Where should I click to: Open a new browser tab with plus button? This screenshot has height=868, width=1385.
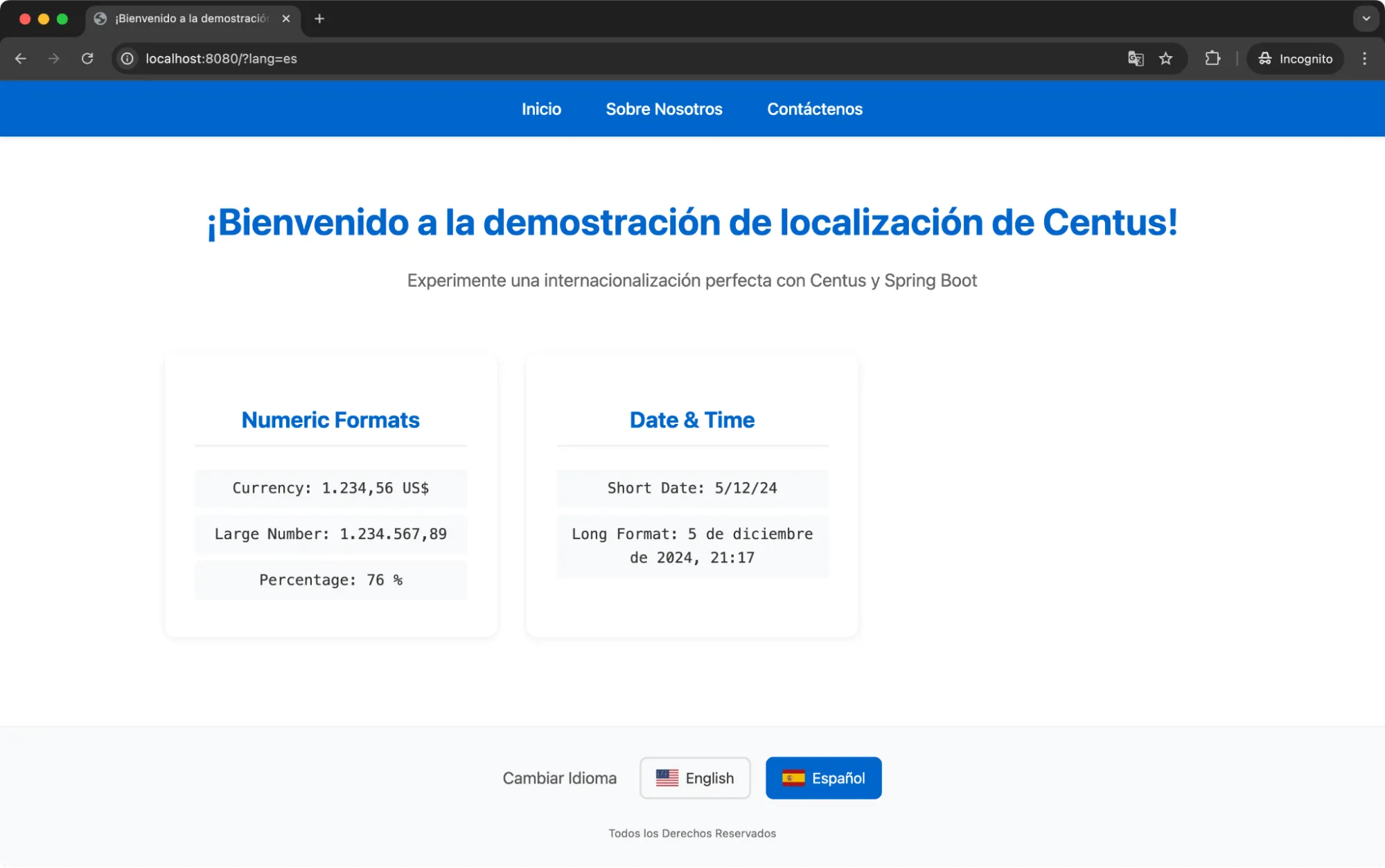[319, 19]
